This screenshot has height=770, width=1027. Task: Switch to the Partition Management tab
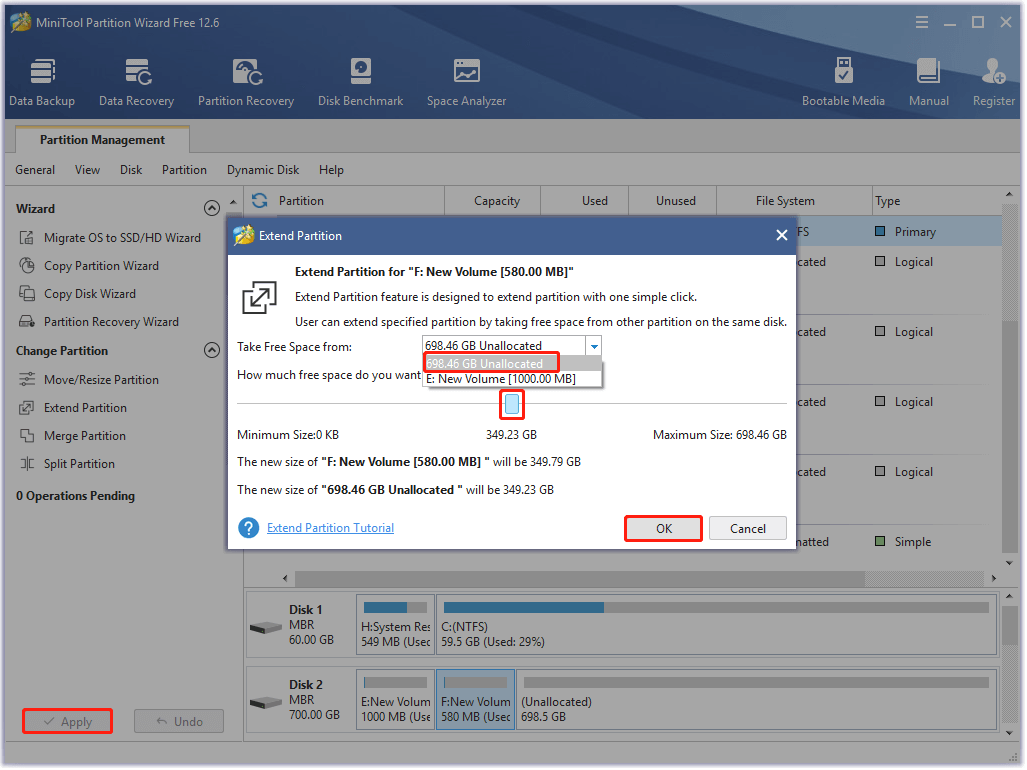pyautogui.click(x=102, y=140)
